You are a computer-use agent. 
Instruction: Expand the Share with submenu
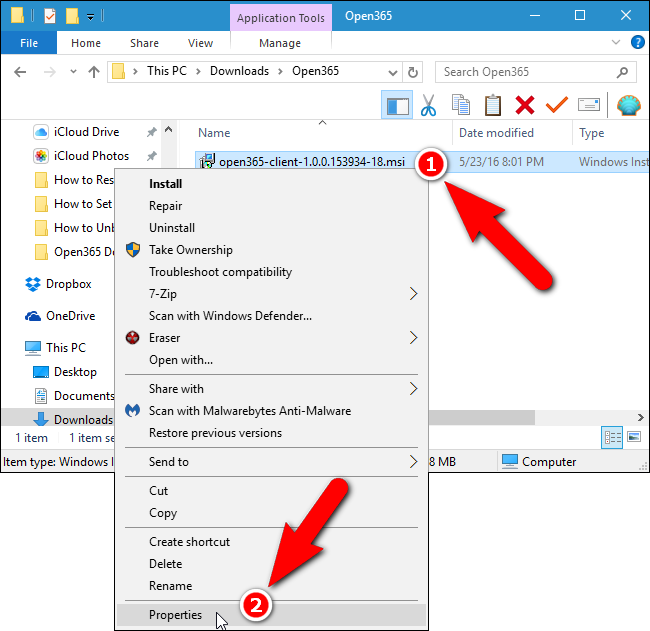coord(413,389)
